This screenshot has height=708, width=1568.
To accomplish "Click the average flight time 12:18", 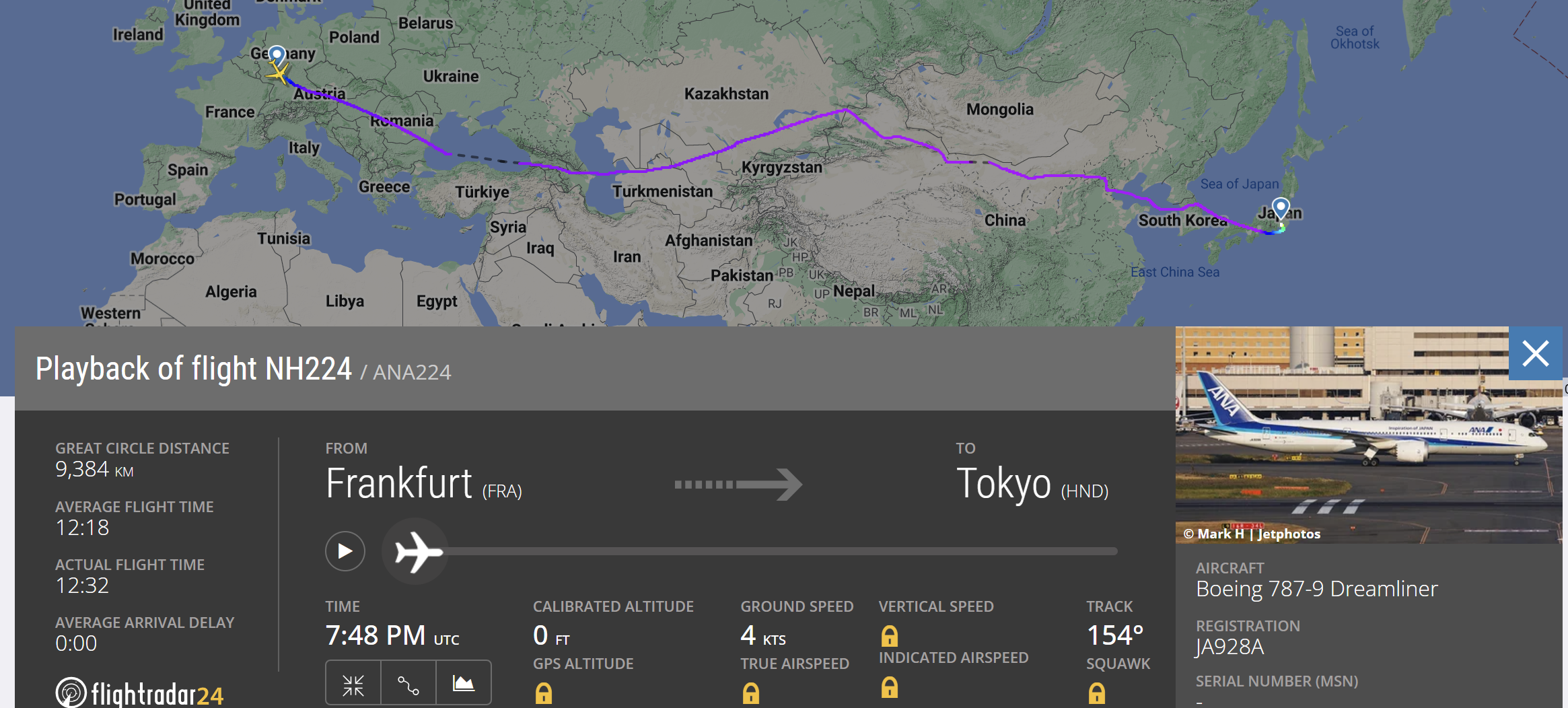I will pyautogui.click(x=82, y=528).
